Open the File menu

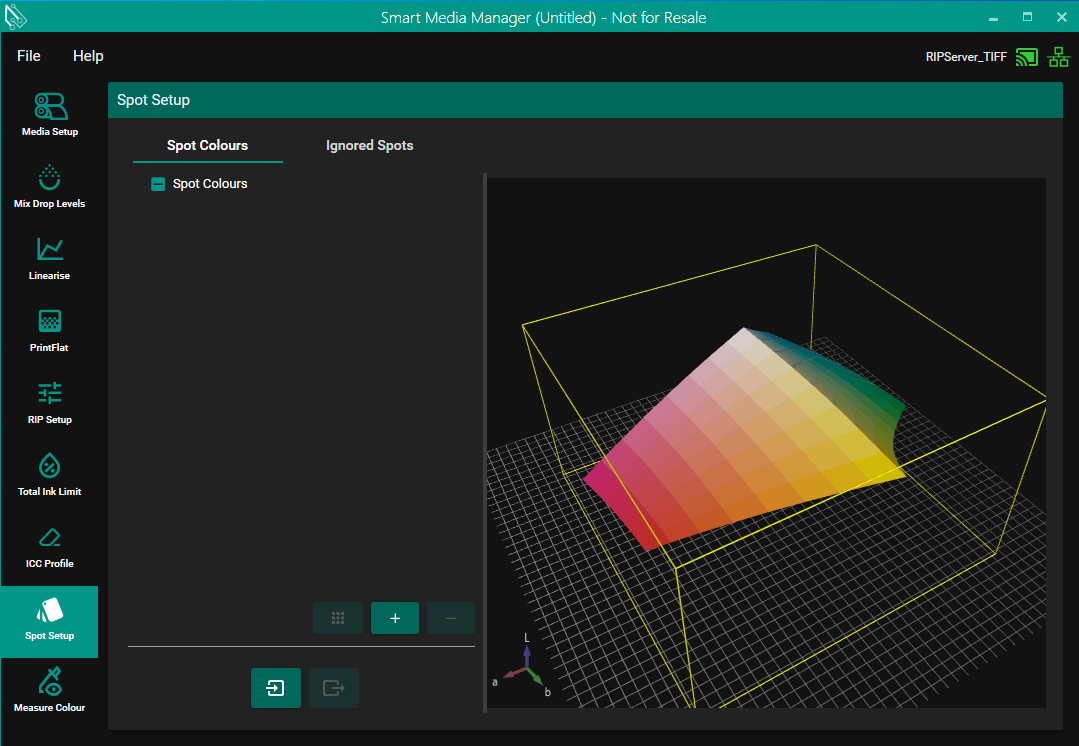pos(29,56)
